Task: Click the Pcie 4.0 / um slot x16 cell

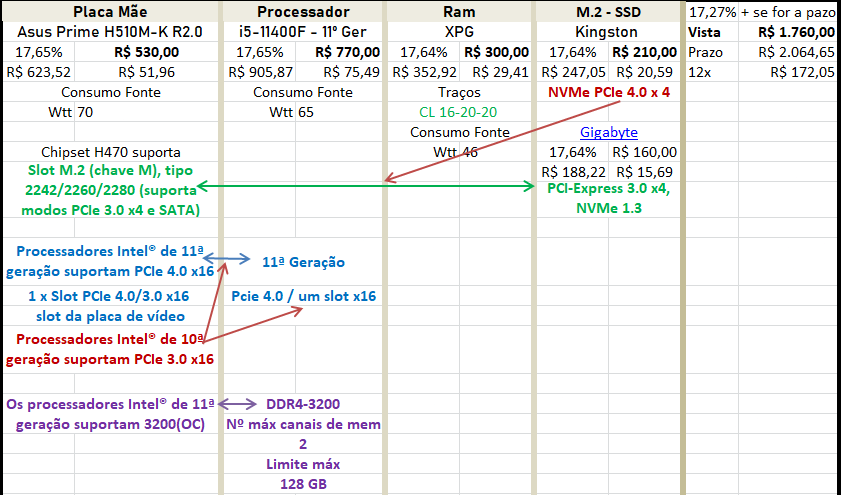Action: [x=303, y=296]
